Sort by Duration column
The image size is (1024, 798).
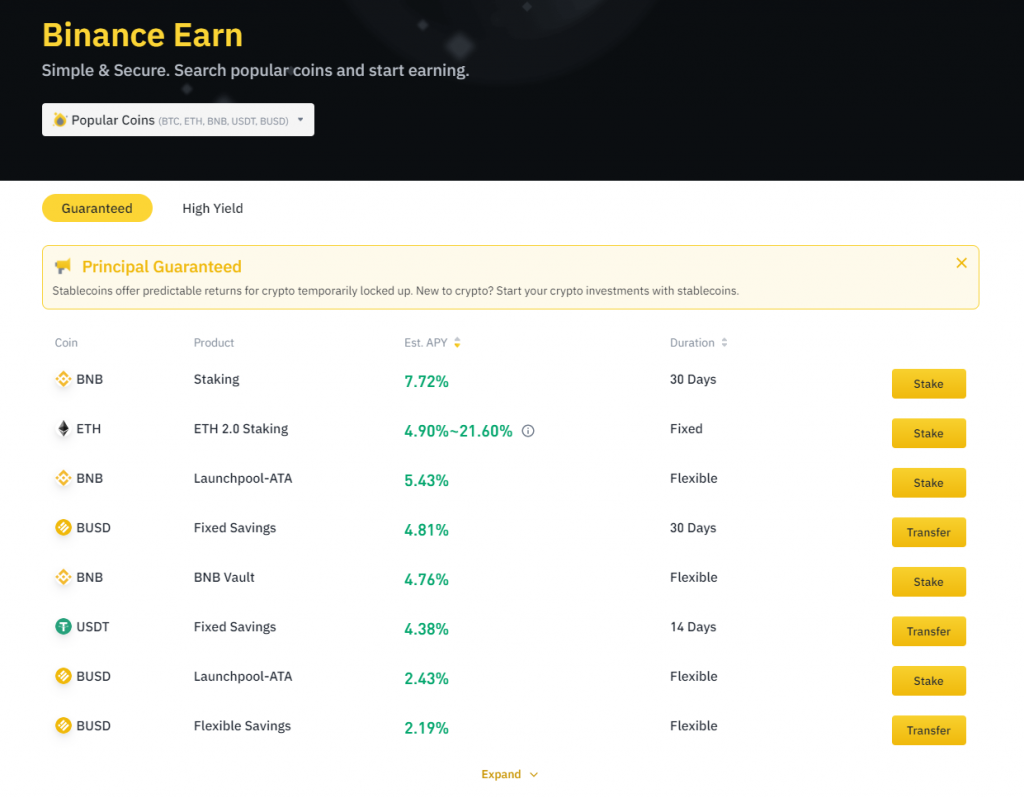point(724,343)
